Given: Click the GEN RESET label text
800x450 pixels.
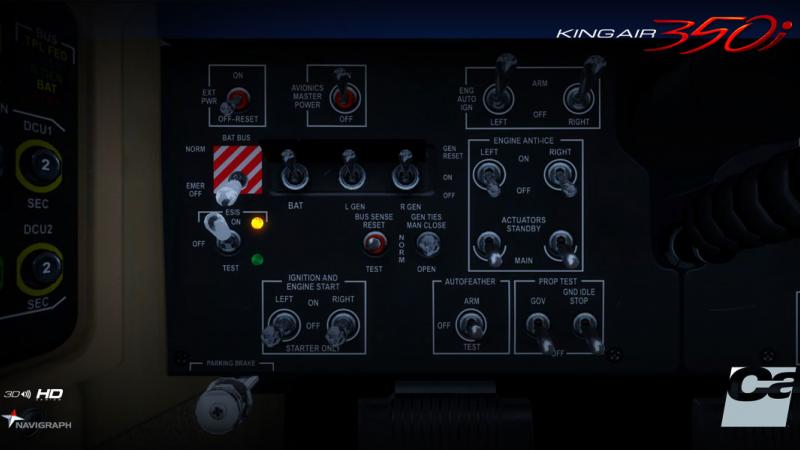Looking at the screenshot, I should click(453, 152).
